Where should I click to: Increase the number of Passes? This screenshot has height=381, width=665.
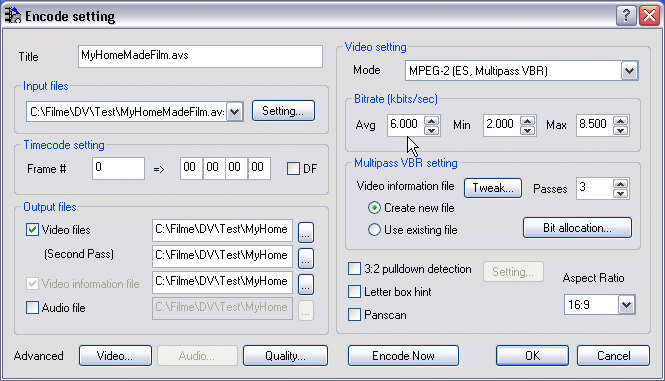pyautogui.click(x=620, y=184)
